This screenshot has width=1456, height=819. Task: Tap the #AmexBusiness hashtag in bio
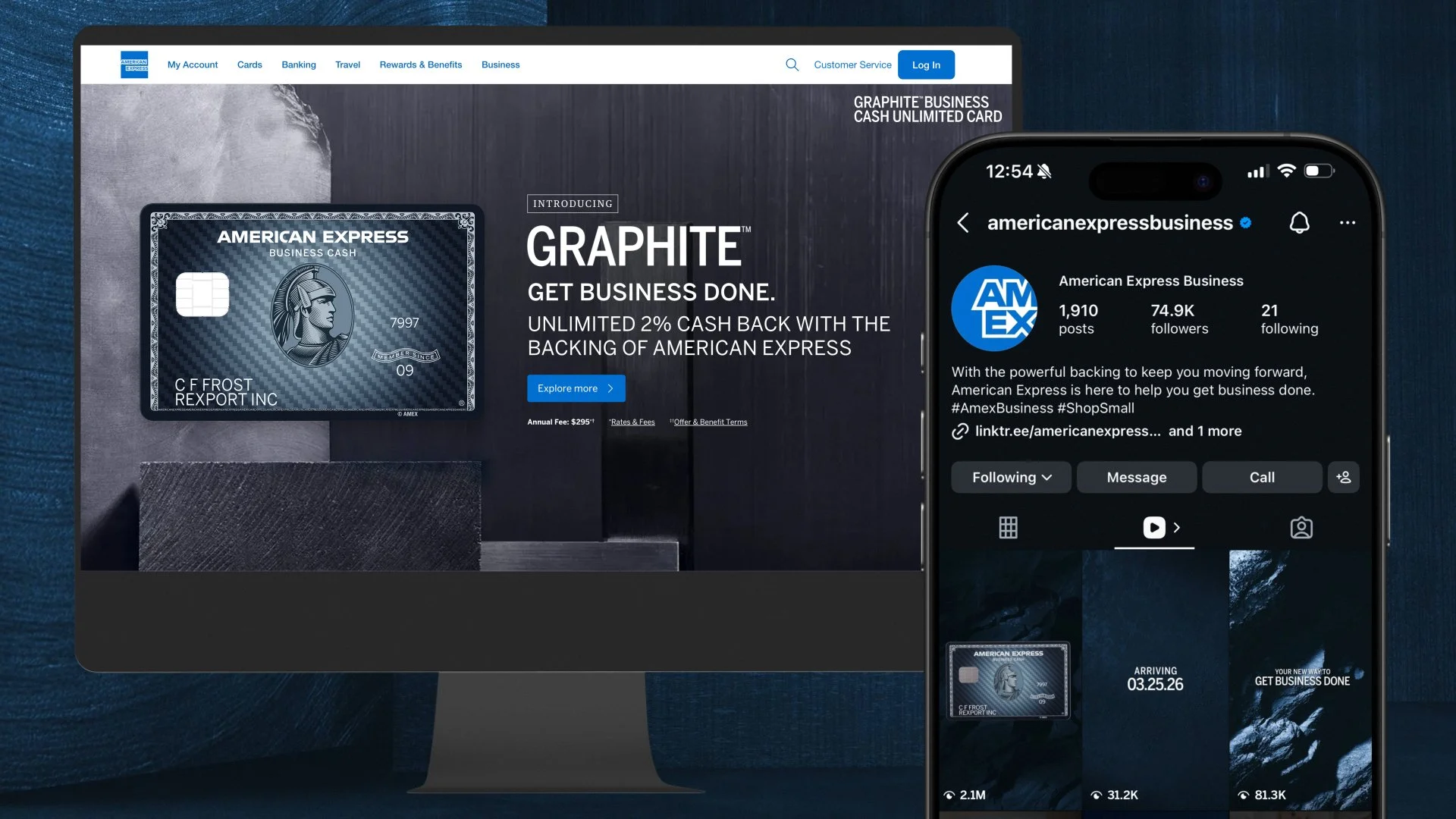pyautogui.click(x=1001, y=408)
